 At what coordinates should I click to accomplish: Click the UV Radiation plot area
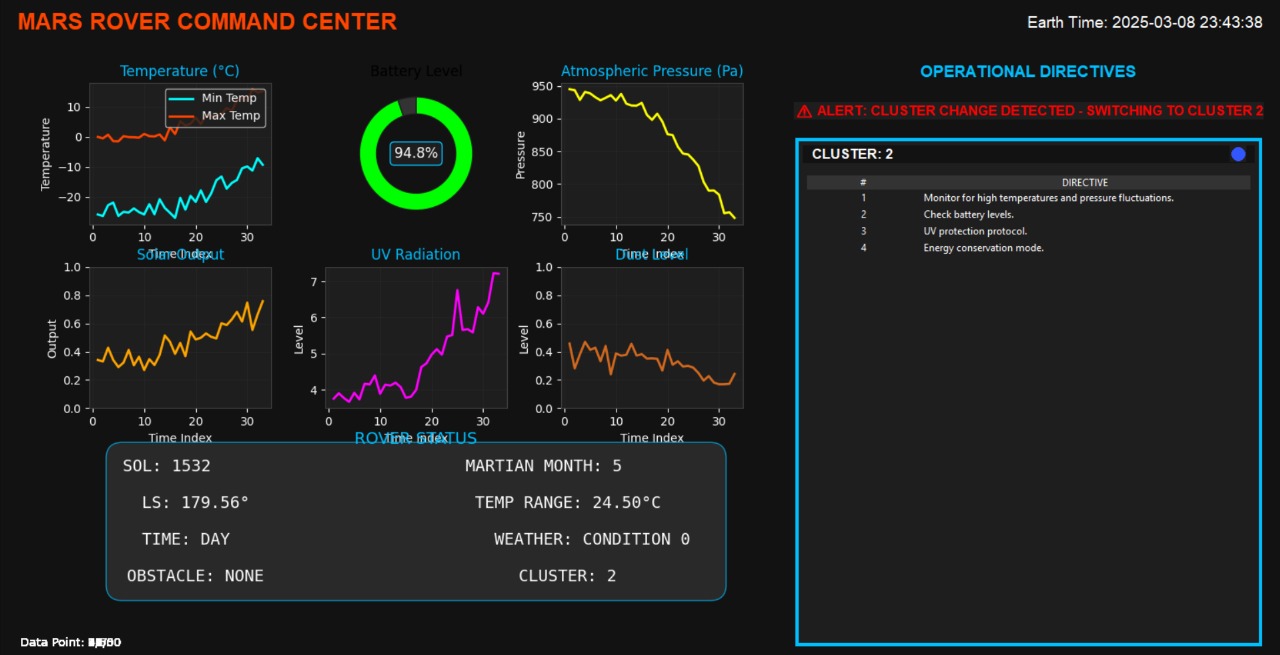(416, 337)
